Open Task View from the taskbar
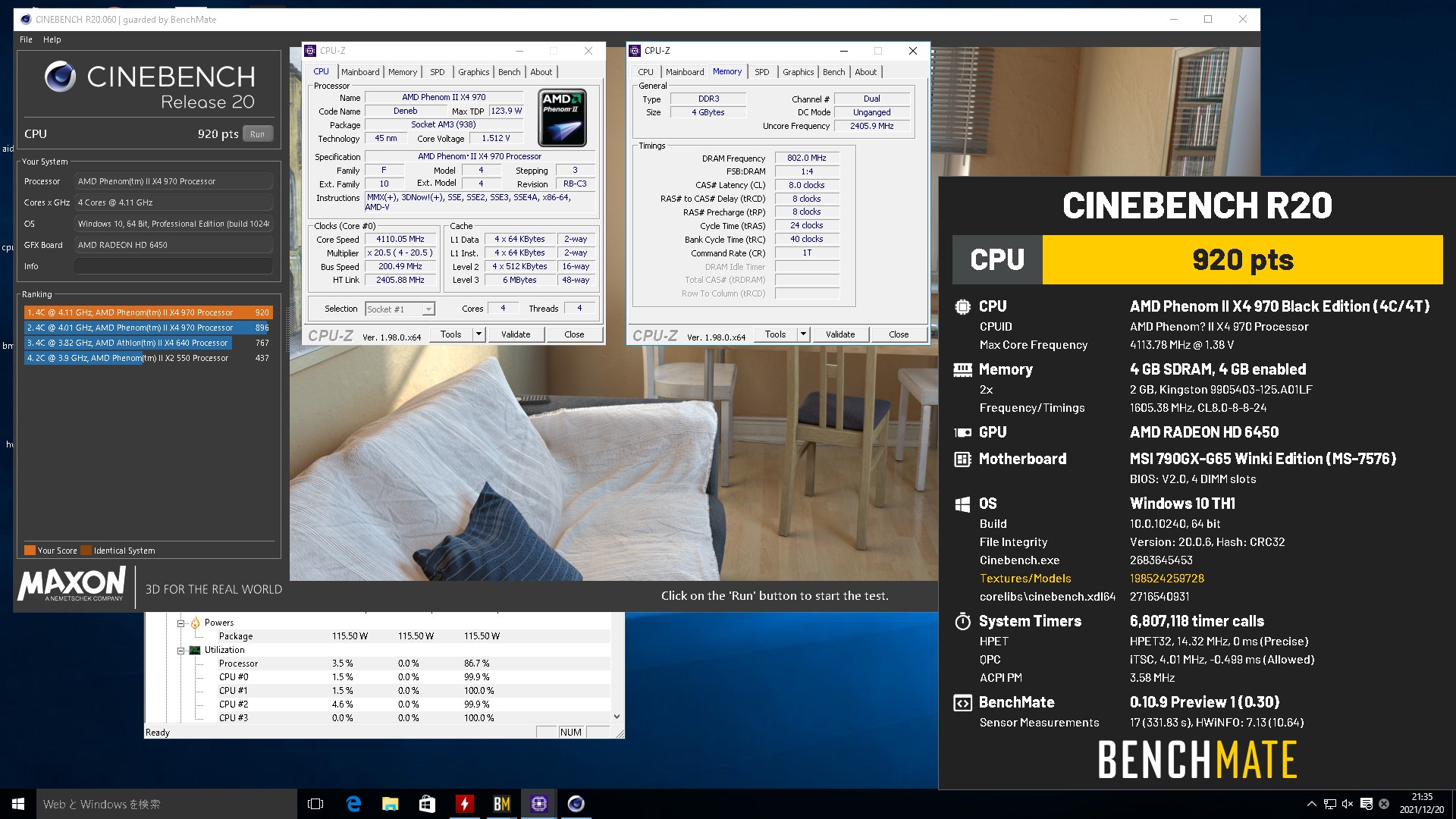 click(315, 804)
